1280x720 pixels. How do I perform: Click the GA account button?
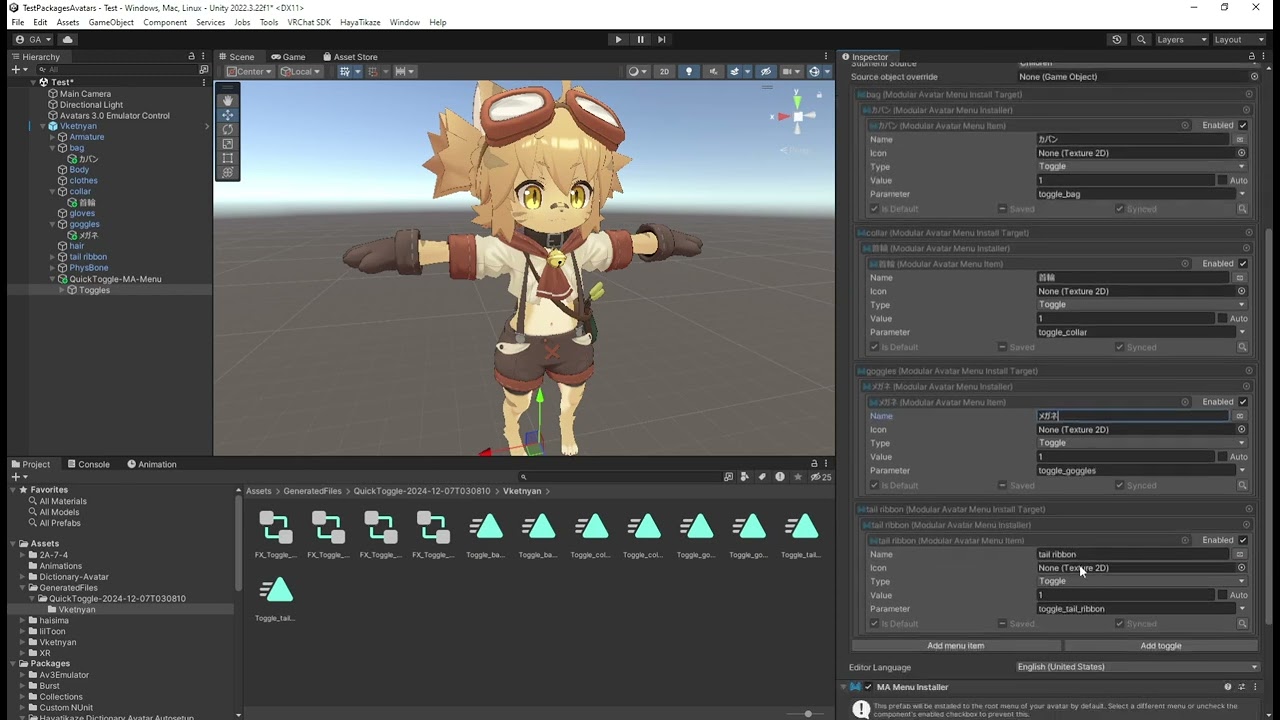[x=33, y=40]
